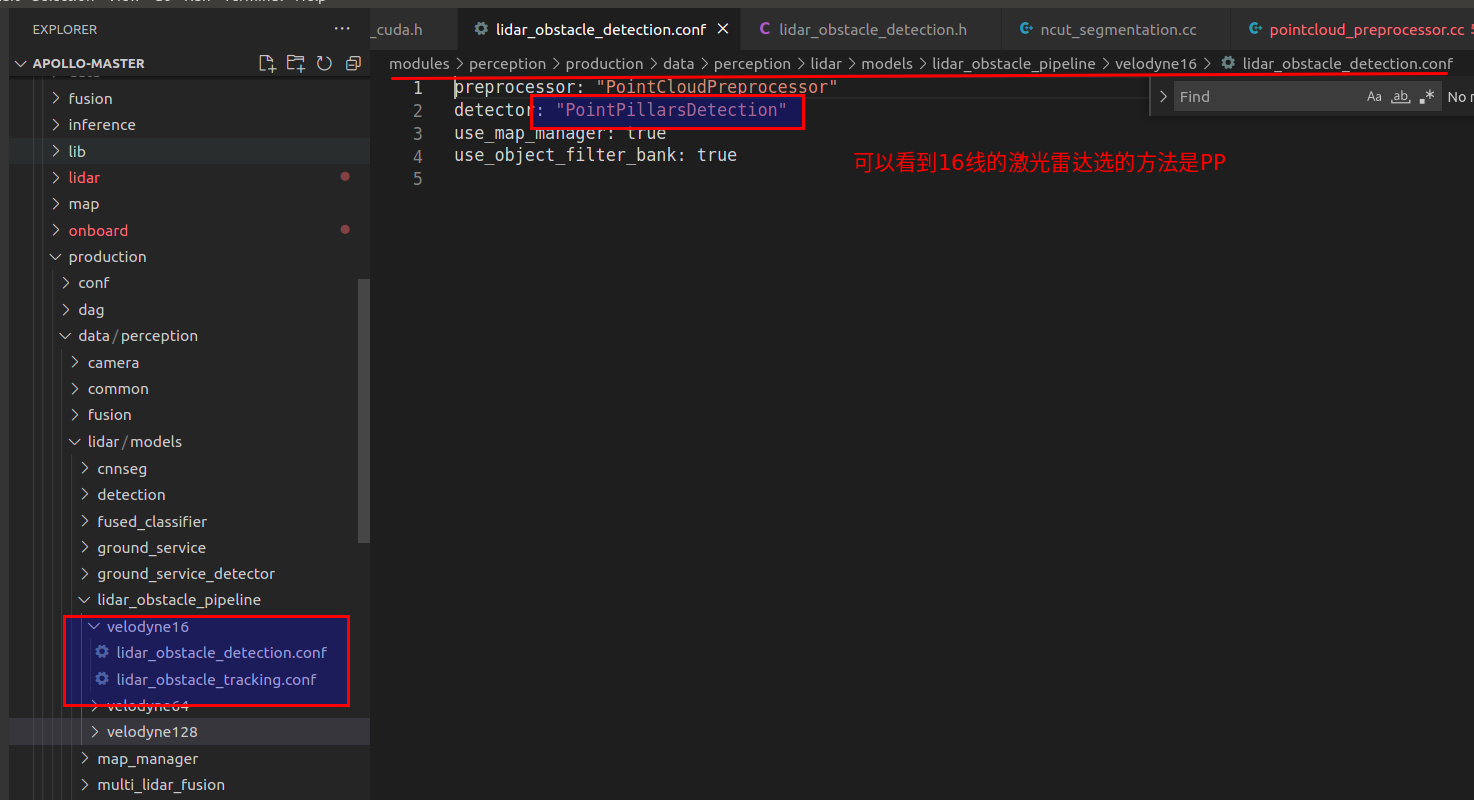The width and height of the screenshot is (1474, 800).
Task: Open lidar_obstacle_detection.conf in file tree
Action: pyautogui.click(x=190, y=653)
